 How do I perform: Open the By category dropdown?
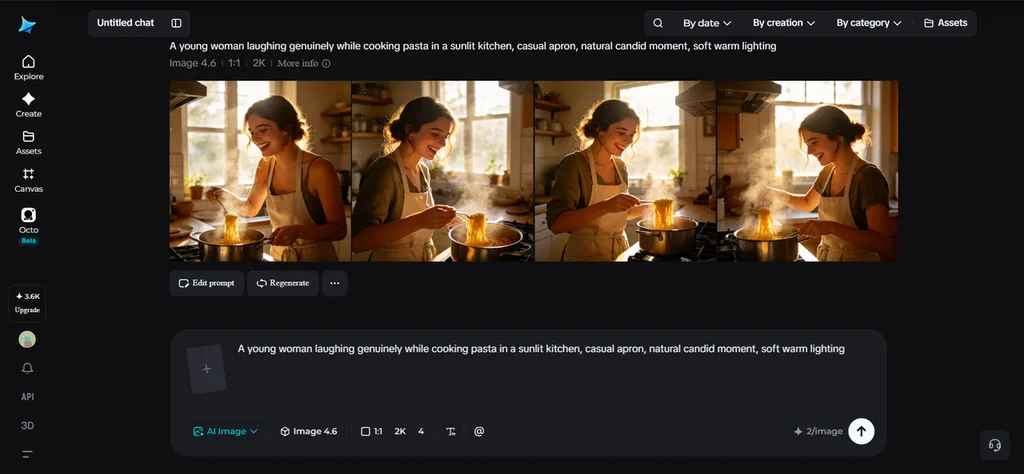(x=869, y=23)
